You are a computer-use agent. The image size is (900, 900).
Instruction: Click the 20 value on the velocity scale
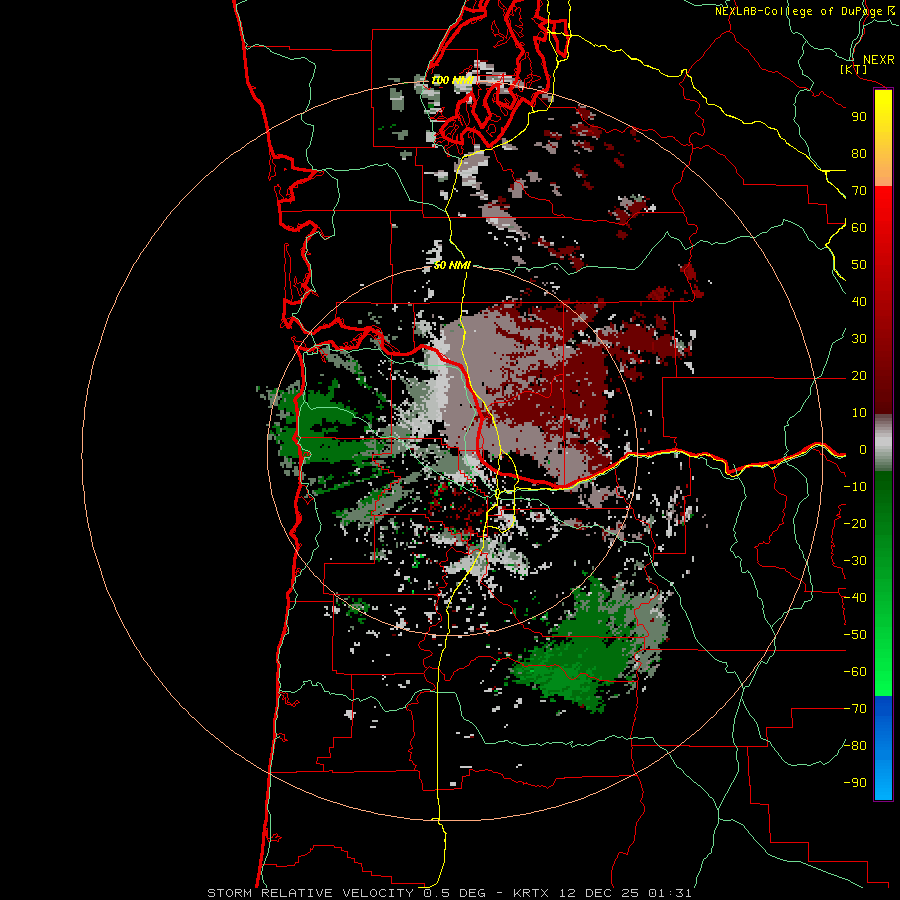tap(859, 376)
